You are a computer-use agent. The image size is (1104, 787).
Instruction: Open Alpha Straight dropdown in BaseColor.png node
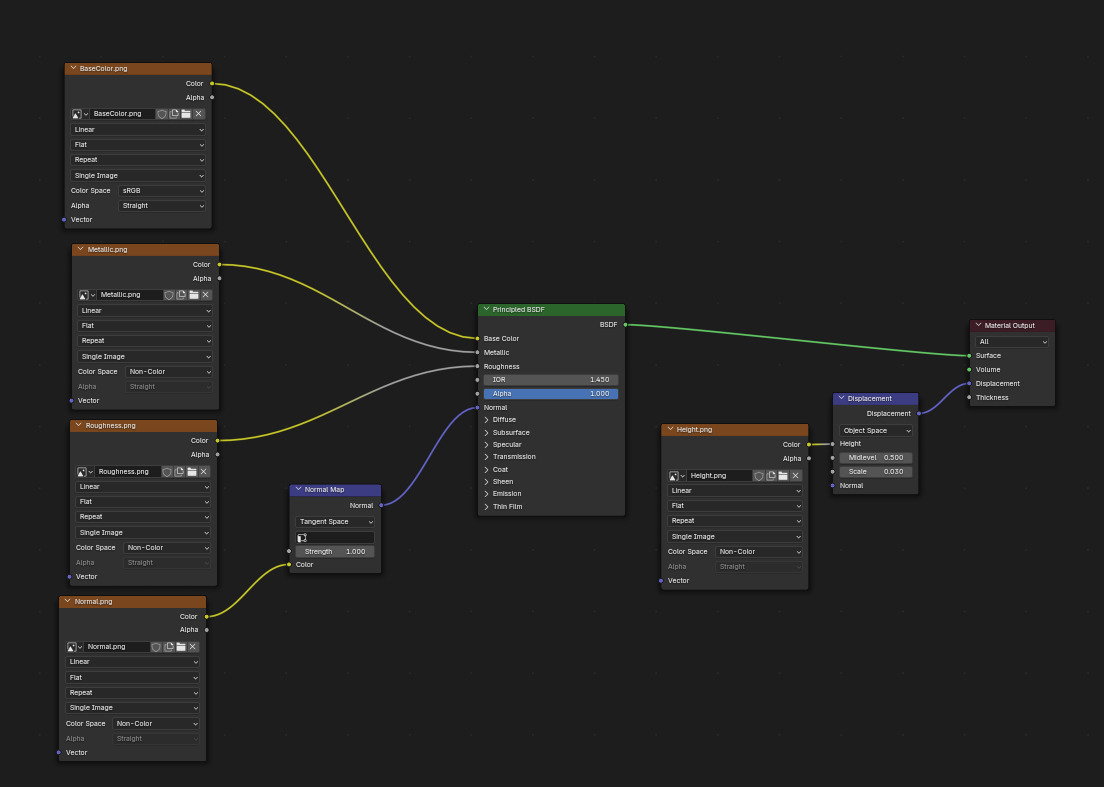coord(162,206)
